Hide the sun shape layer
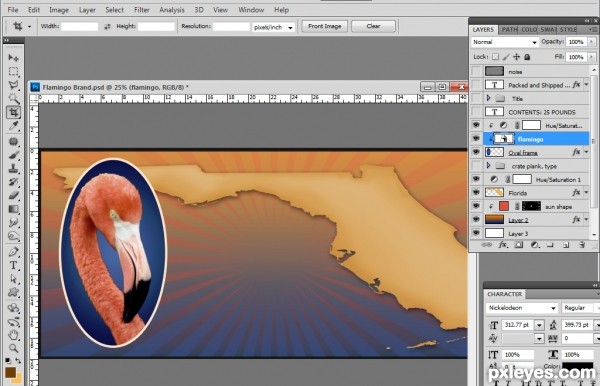This screenshot has height=386, width=600. coord(476,207)
